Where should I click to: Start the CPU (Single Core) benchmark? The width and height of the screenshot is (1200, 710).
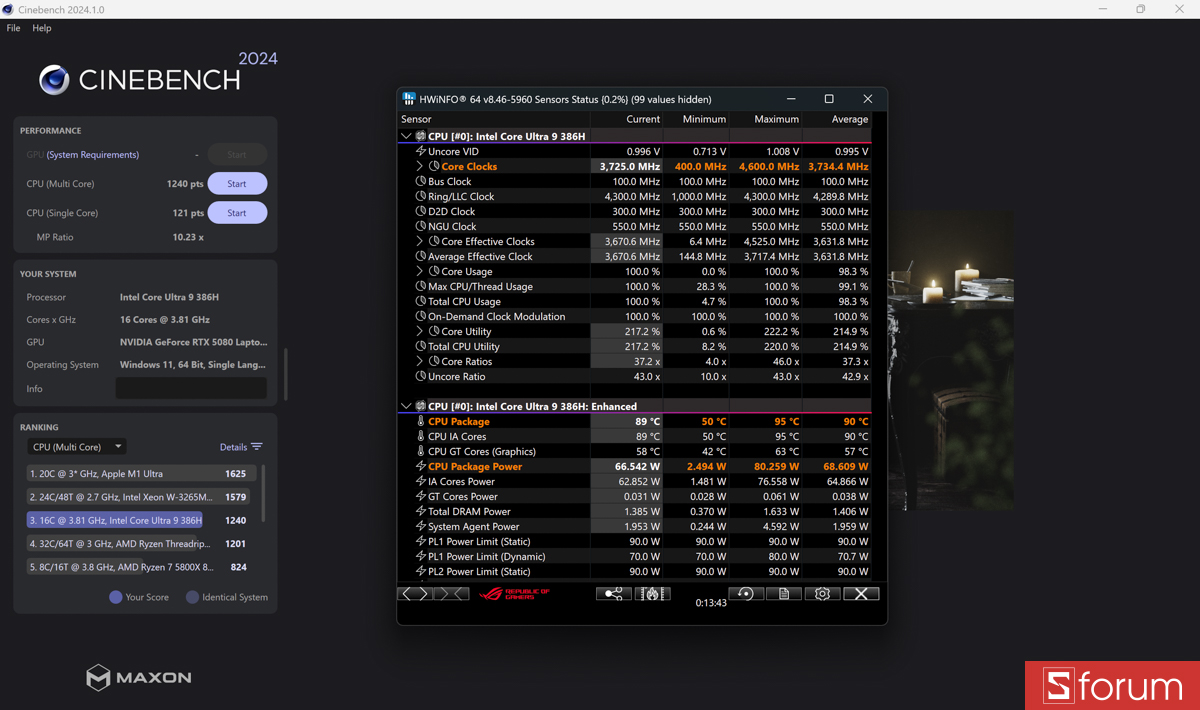pyautogui.click(x=237, y=213)
